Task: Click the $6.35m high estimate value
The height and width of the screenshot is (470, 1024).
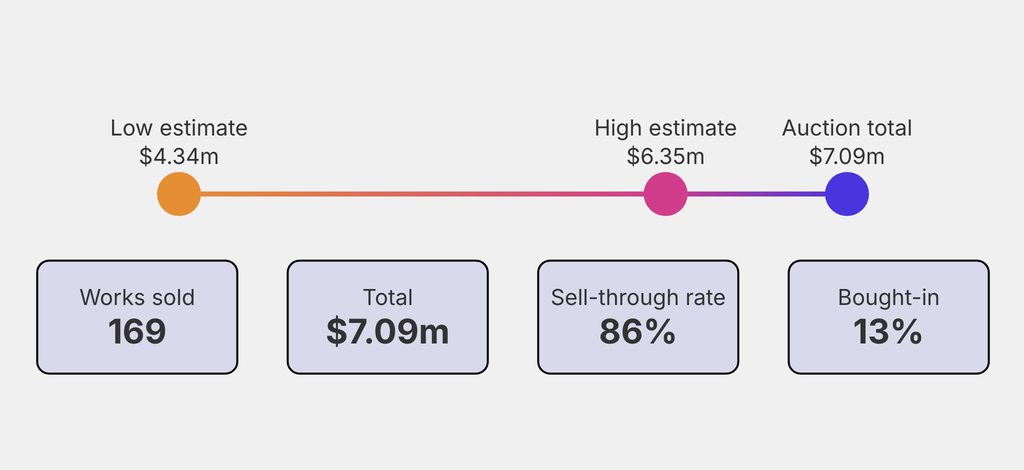Action: (x=665, y=156)
